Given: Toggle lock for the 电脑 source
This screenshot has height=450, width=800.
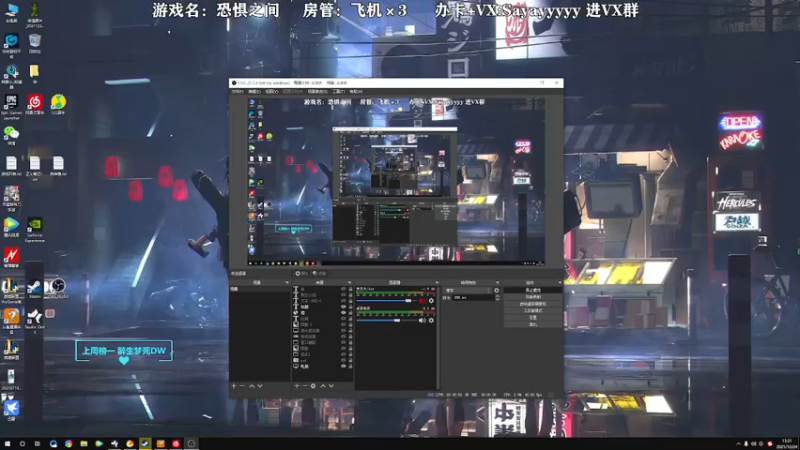Looking at the screenshot, I should 351,366.
